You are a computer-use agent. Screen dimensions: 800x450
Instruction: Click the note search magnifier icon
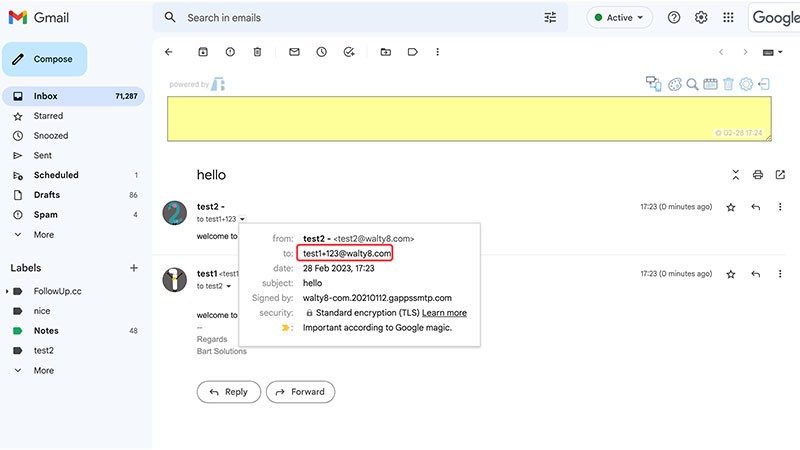692,84
